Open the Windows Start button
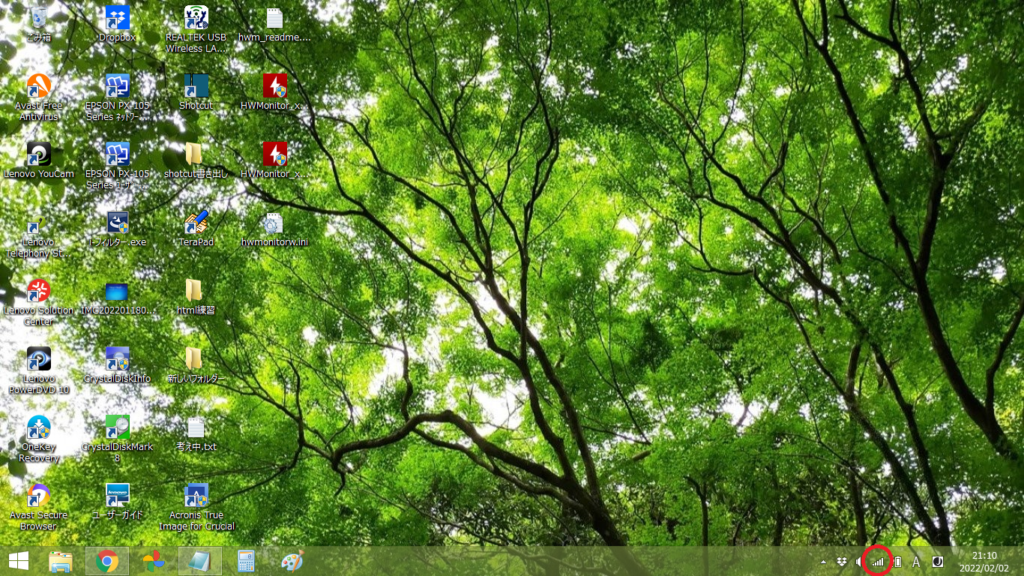Screen dimensions: 1024x576 tap(18, 561)
